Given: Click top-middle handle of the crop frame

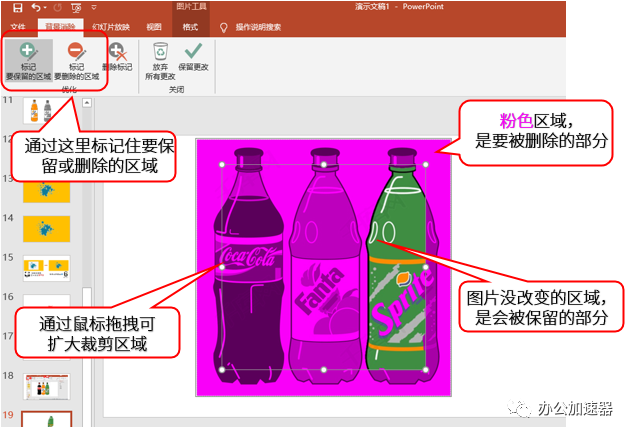Looking at the screenshot, I should (x=324, y=164).
